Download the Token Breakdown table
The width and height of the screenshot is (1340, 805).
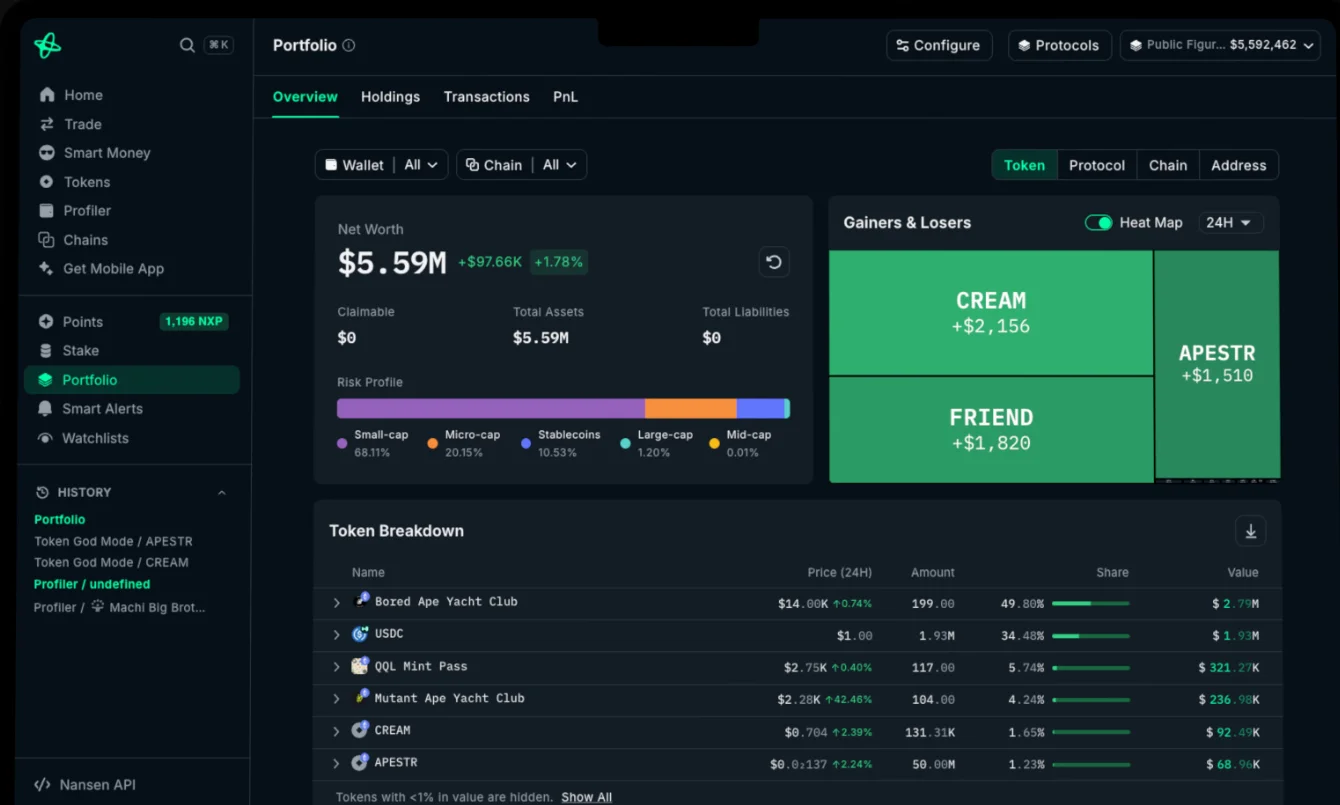1250,531
